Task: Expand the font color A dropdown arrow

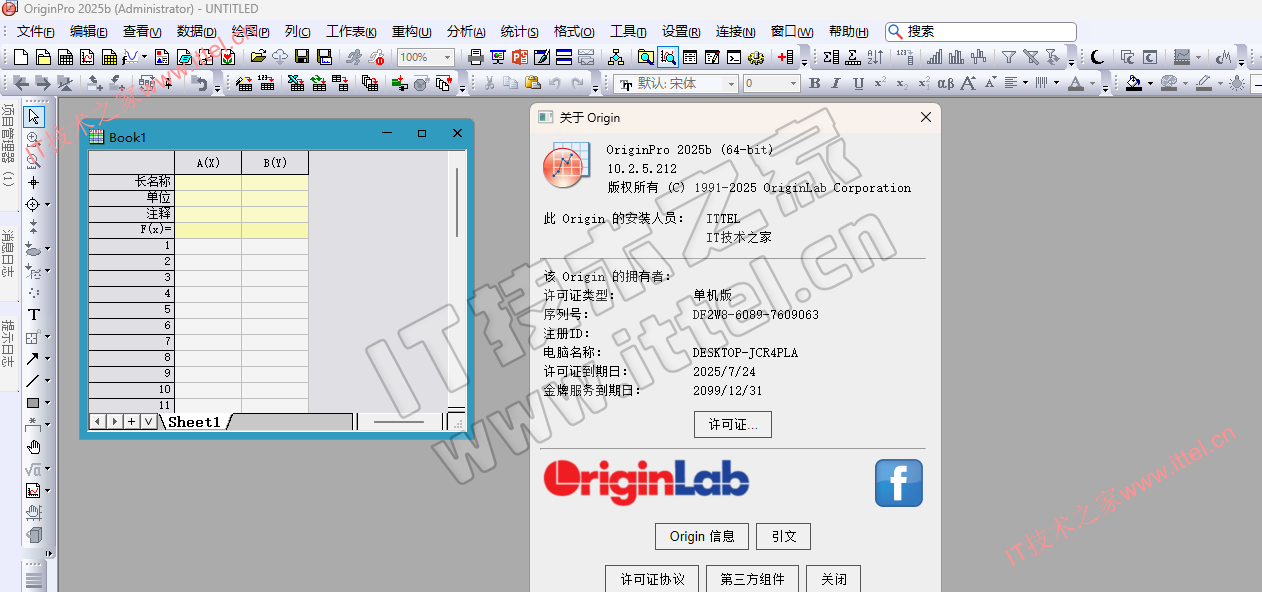Action: (x=1092, y=83)
